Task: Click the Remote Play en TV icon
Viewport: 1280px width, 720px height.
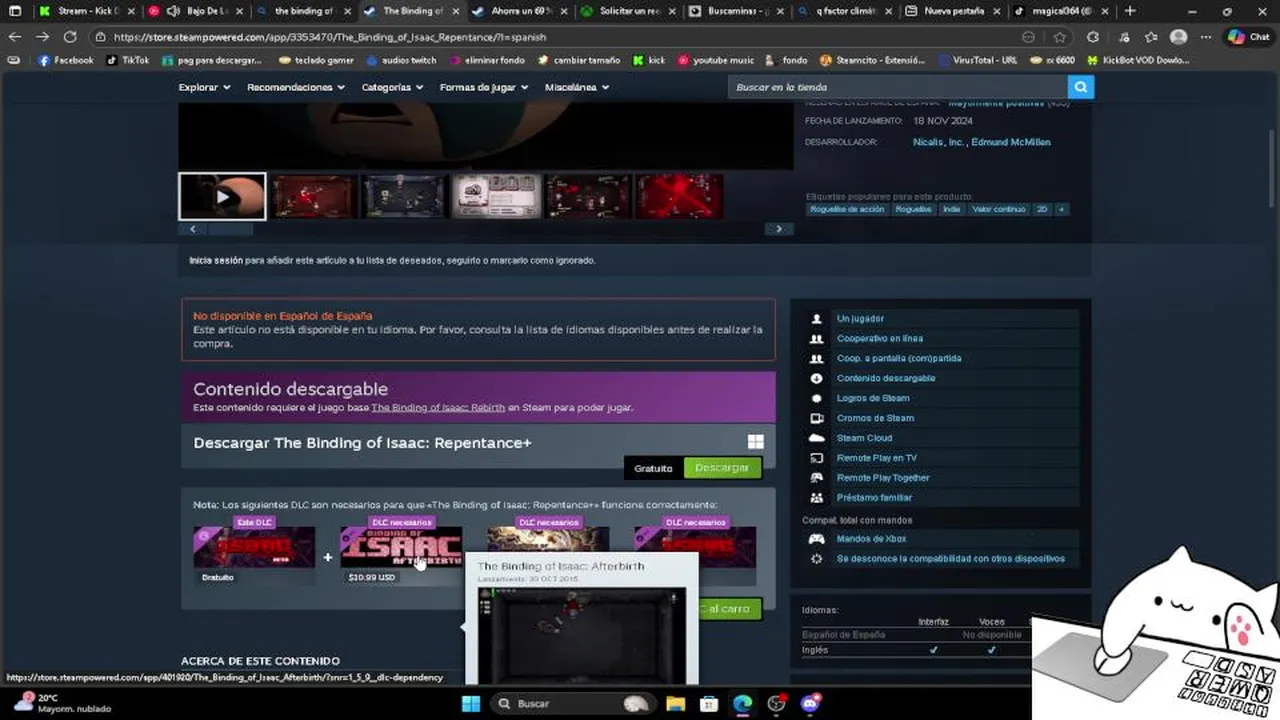Action: pyautogui.click(x=817, y=458)
